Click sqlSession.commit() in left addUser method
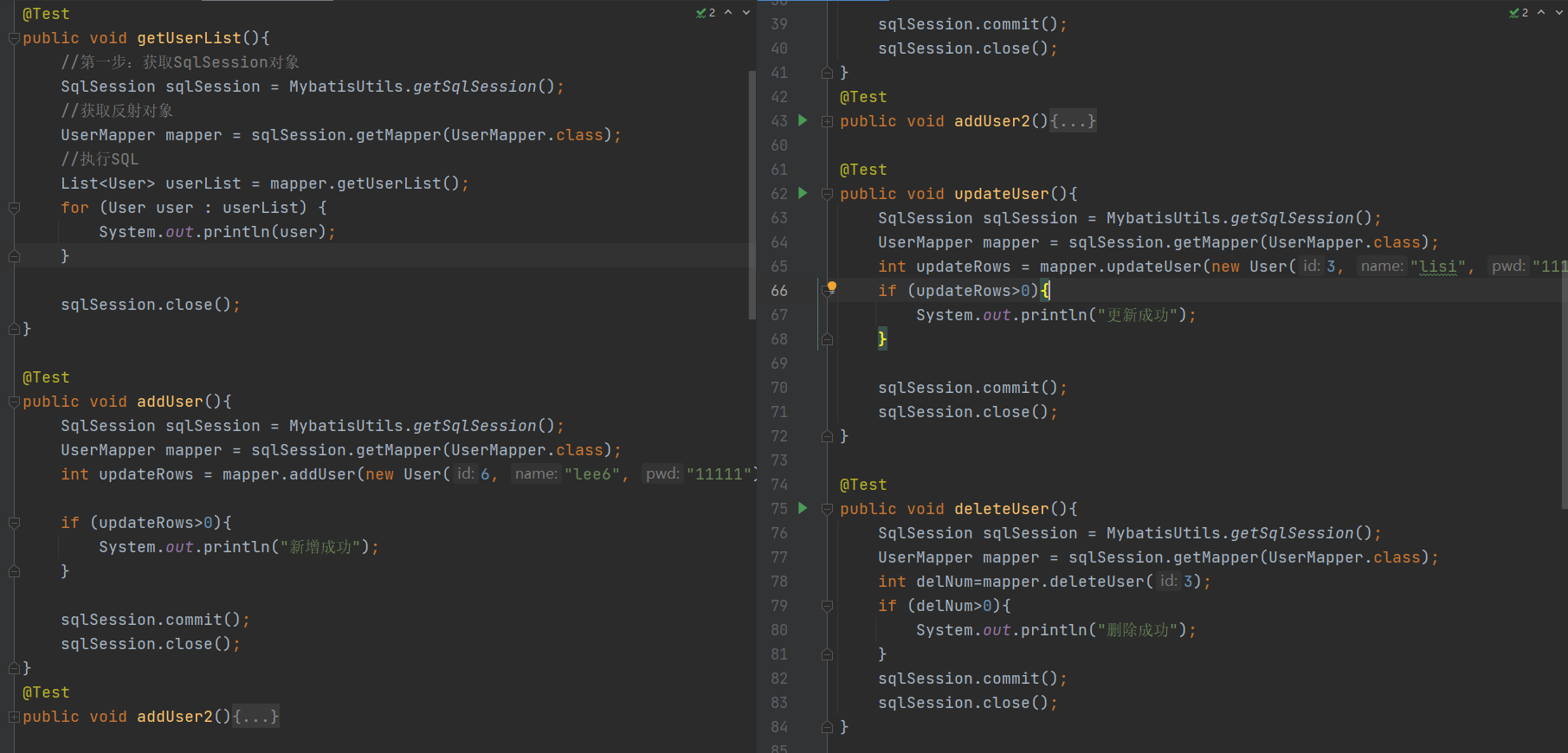 (x=155, y=620)
